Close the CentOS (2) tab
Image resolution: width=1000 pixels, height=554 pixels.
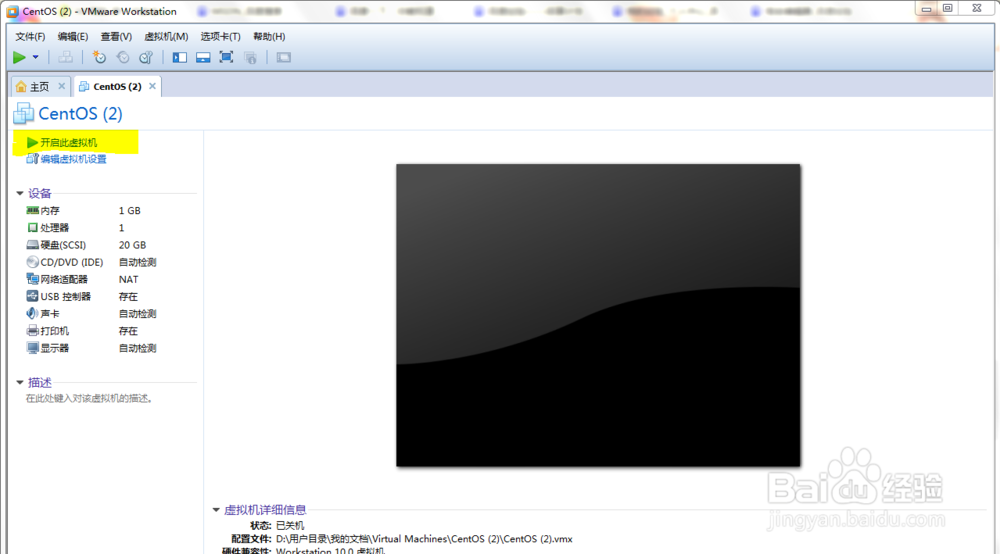[152, 86]
